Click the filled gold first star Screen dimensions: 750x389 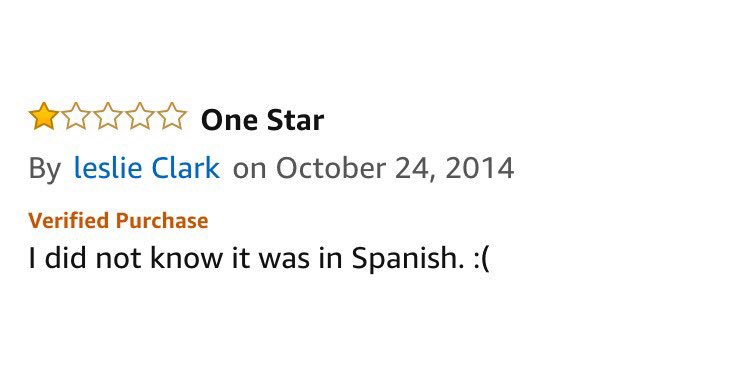(44, 116)
